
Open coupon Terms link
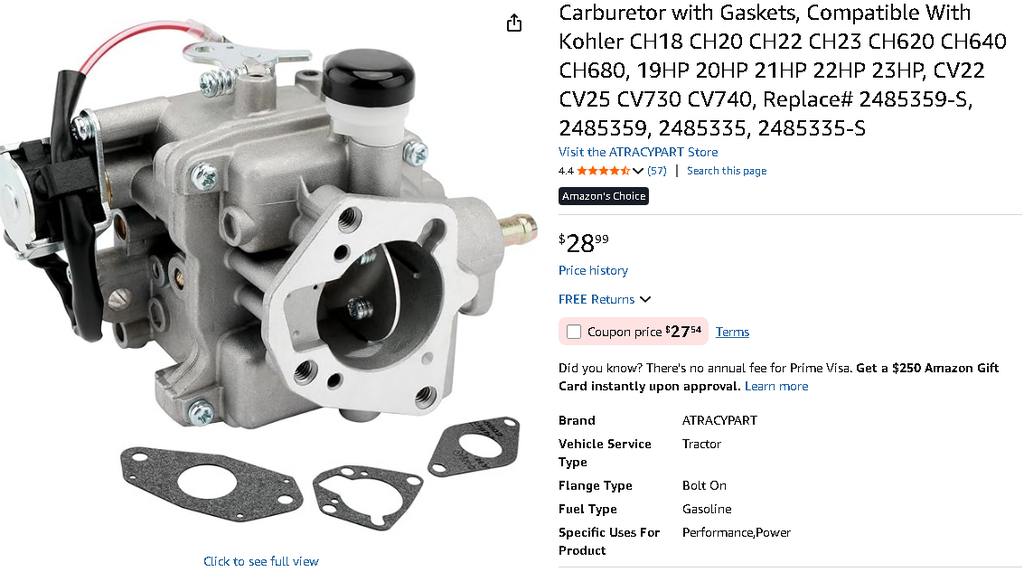[732, 332]
